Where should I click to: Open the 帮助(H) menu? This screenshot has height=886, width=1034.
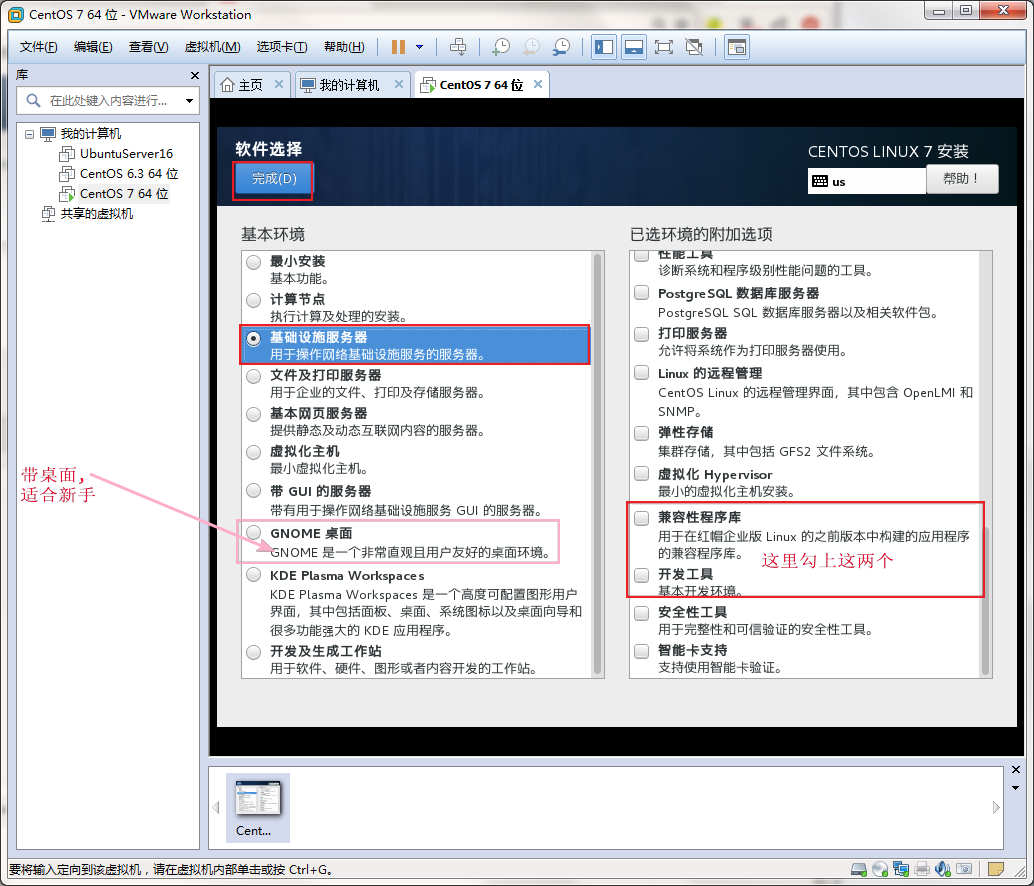pyautogui.click(x=344, y=47)
